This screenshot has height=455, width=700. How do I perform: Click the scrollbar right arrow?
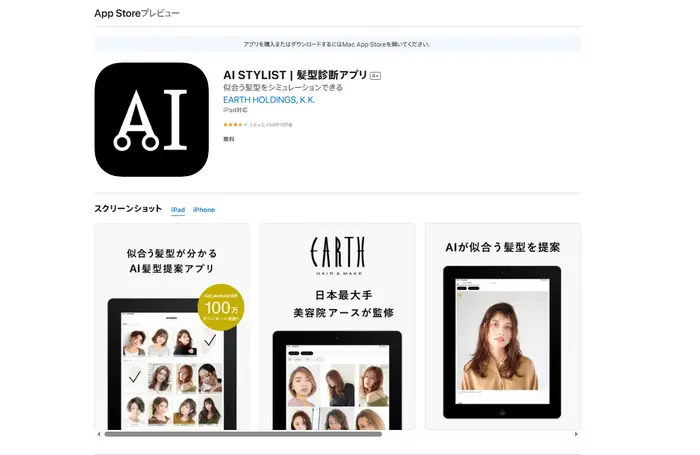[576, 434]
